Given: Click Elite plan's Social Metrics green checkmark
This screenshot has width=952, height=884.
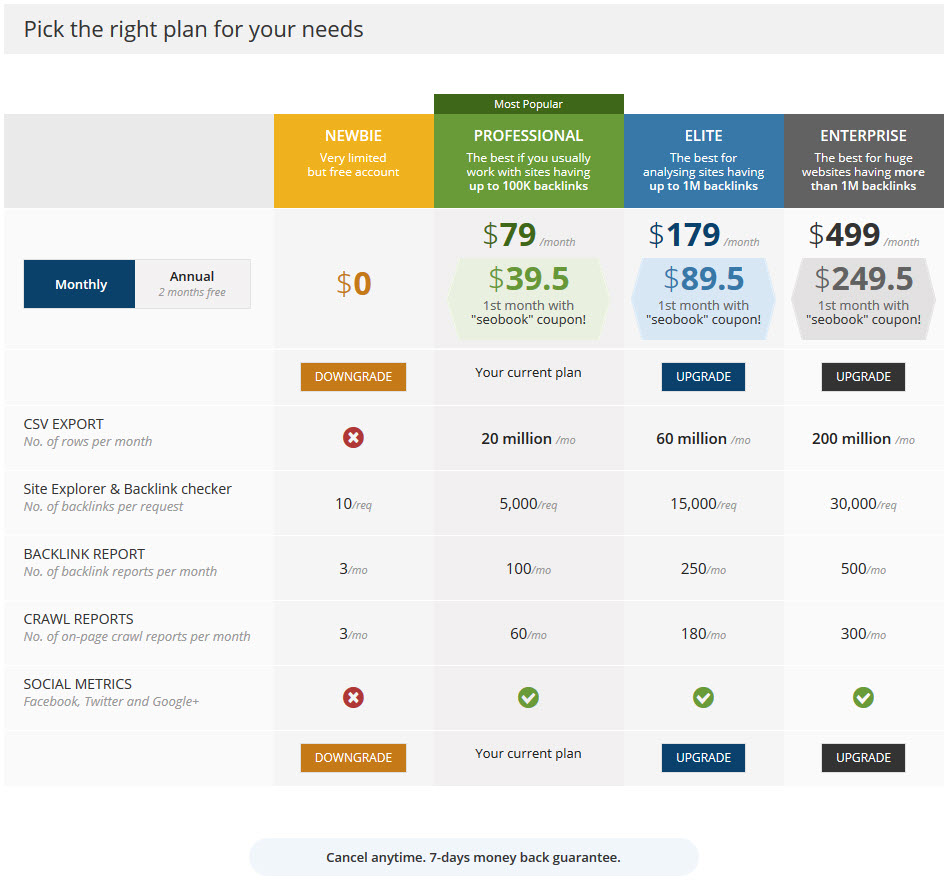Looking at the screenshot, I should tap(703, 698).
